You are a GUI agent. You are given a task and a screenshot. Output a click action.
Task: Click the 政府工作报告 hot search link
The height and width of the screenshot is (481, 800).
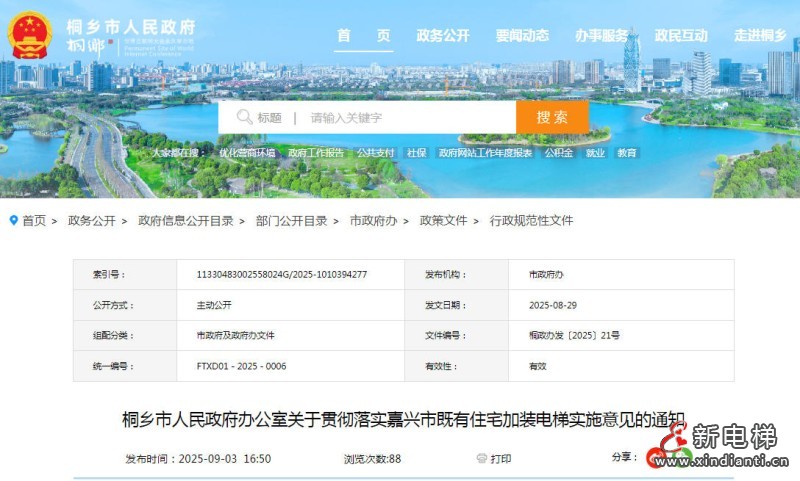pos(315,153)
